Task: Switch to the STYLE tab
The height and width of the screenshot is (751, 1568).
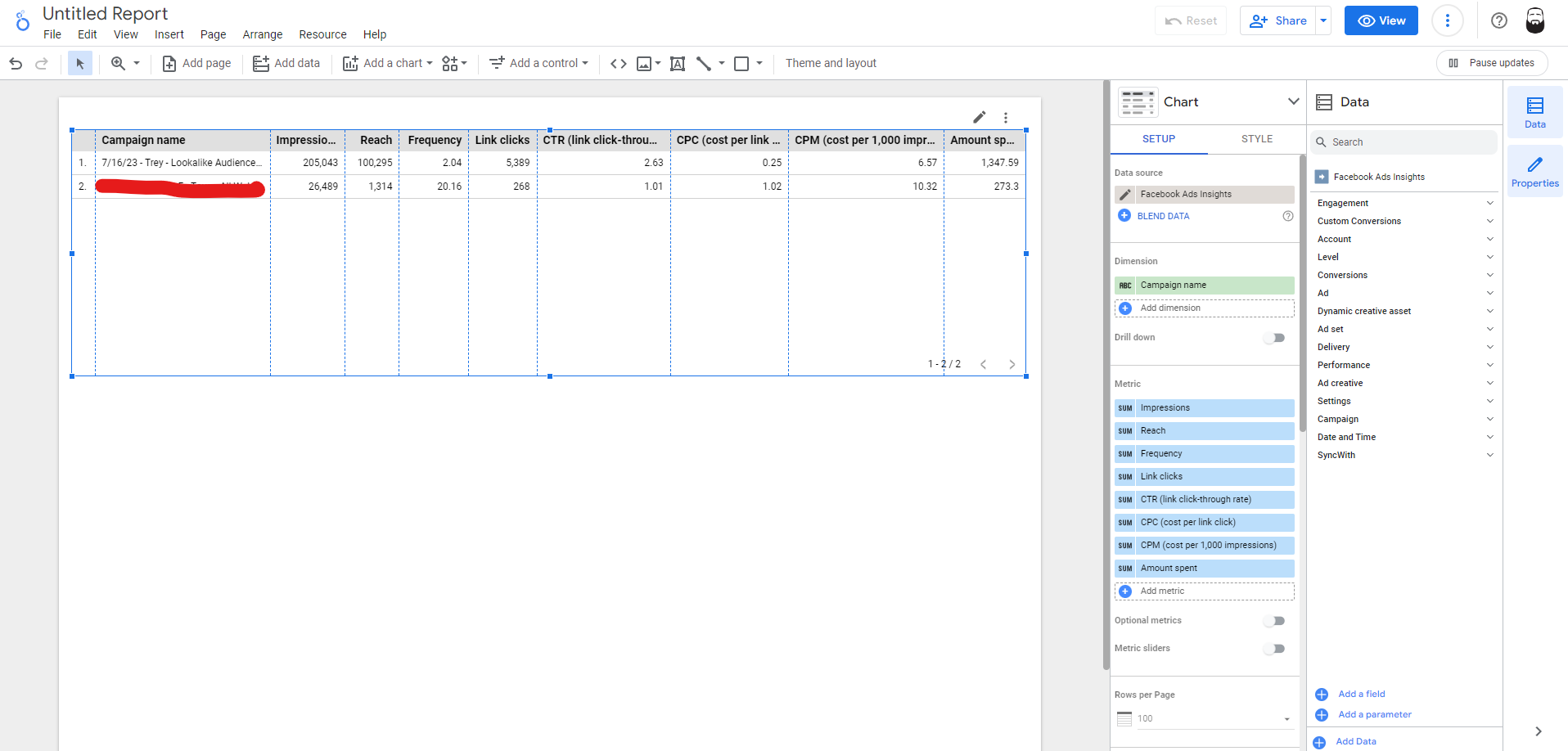Action: point(1256,139)
